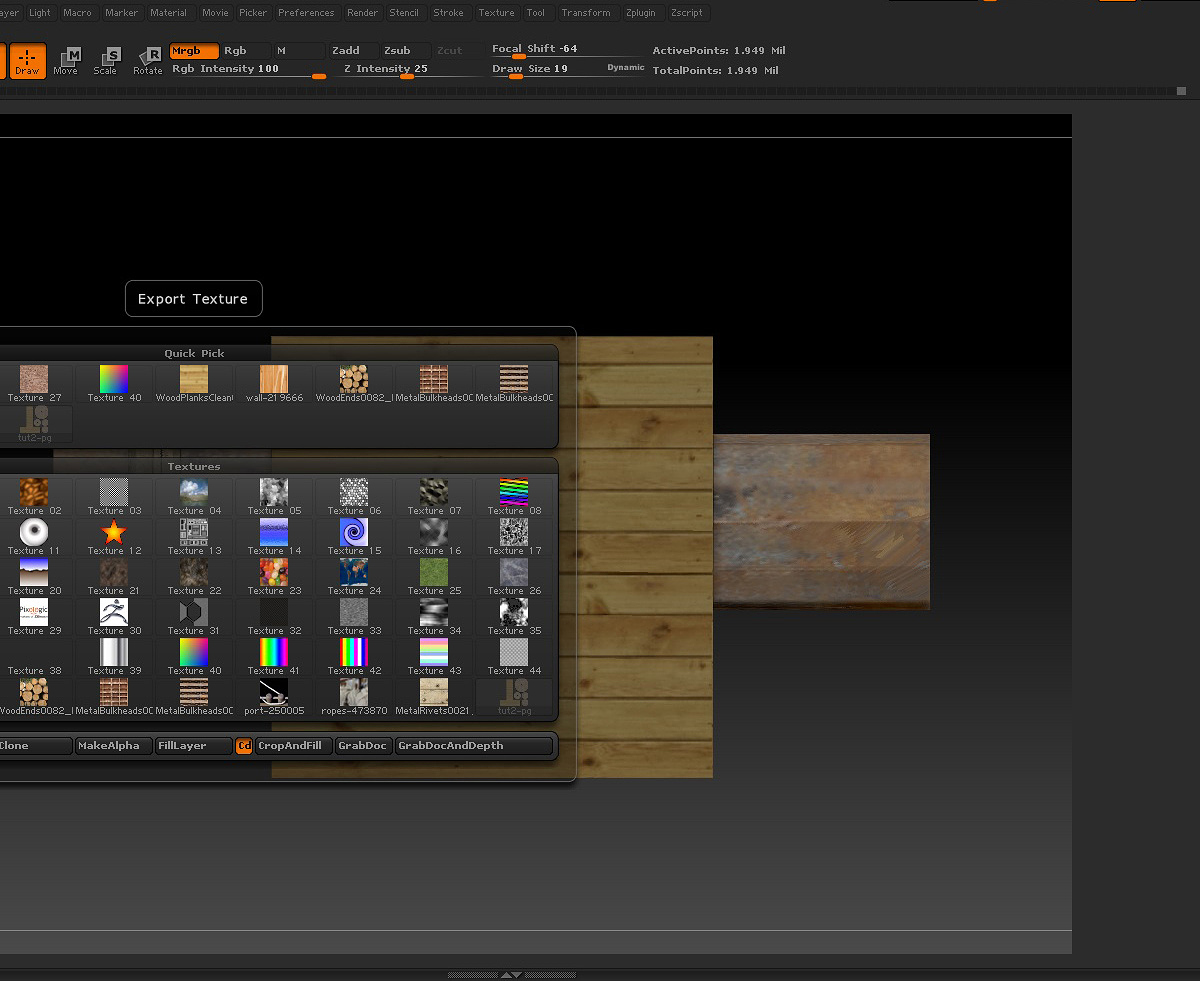Image resolution: width=1200 pixels, height=981 pixels.
Task: Pick Texture 27 from Quick Pick
Action: [34, 384]
